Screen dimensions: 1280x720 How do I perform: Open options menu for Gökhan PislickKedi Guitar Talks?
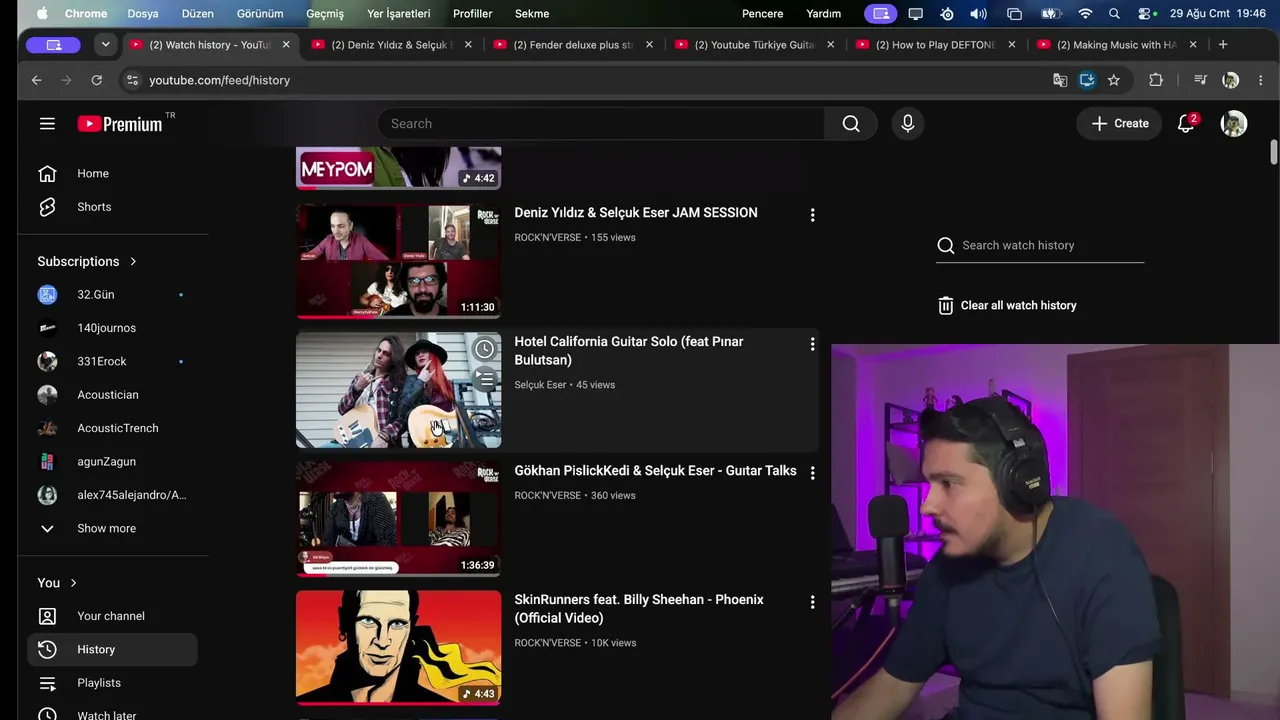(812, 473)
